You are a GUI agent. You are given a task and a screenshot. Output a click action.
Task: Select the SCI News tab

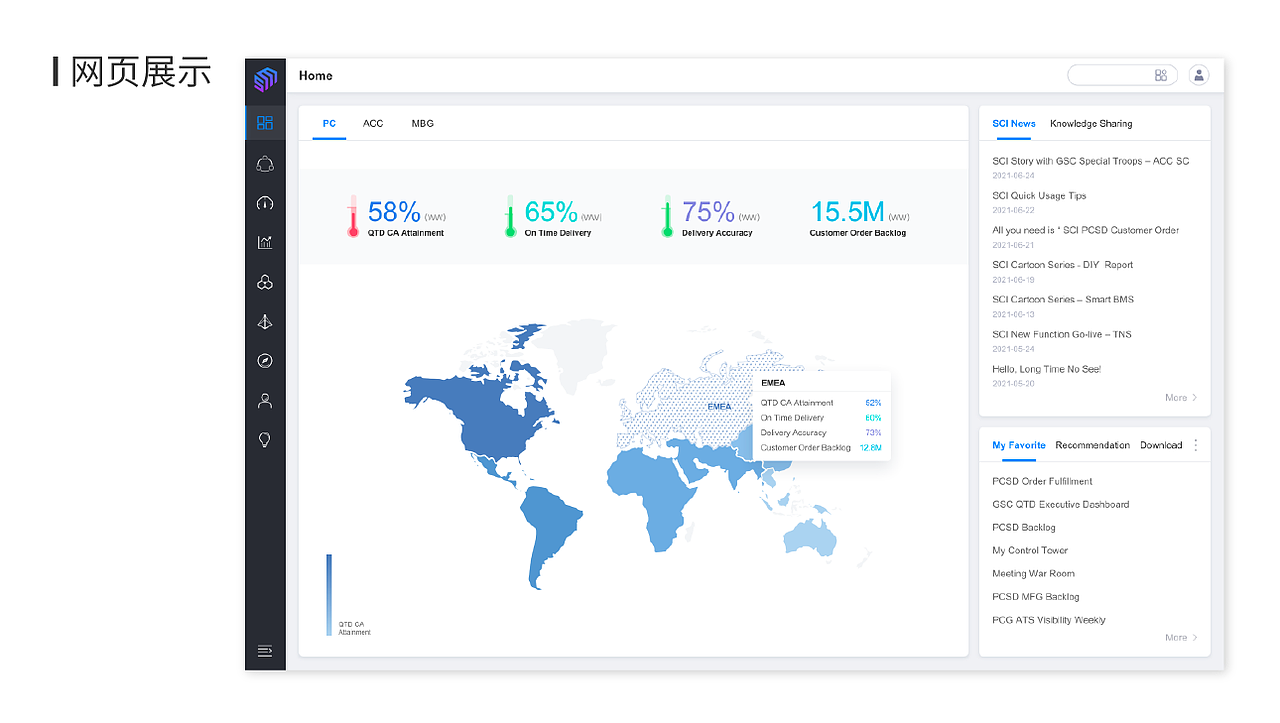pyautogui.click(x=1014, y=124)
